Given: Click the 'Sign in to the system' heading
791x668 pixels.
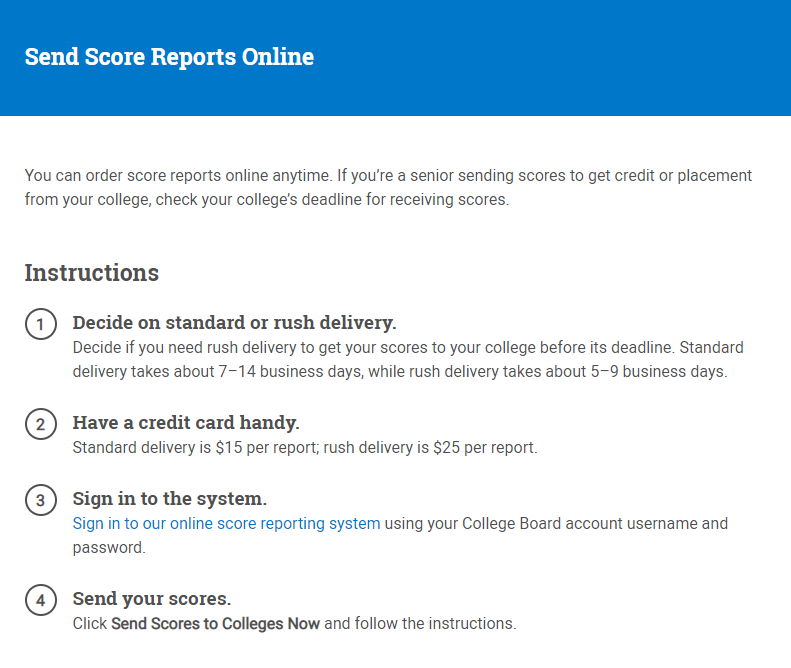Looking at the screenshot, I should (169, 499).
